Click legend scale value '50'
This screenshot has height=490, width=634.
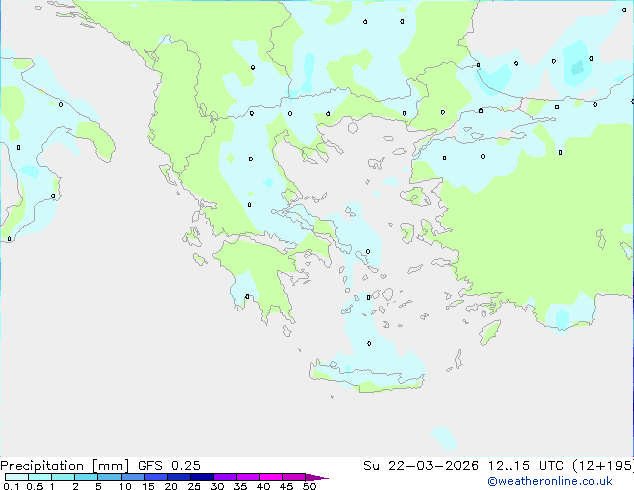pyautogui.click(x=310, y=486)
